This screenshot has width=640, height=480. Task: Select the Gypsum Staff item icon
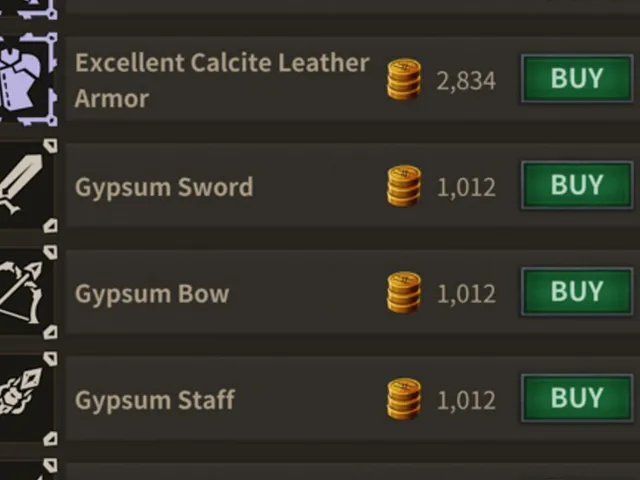click(x=28, y=399)
